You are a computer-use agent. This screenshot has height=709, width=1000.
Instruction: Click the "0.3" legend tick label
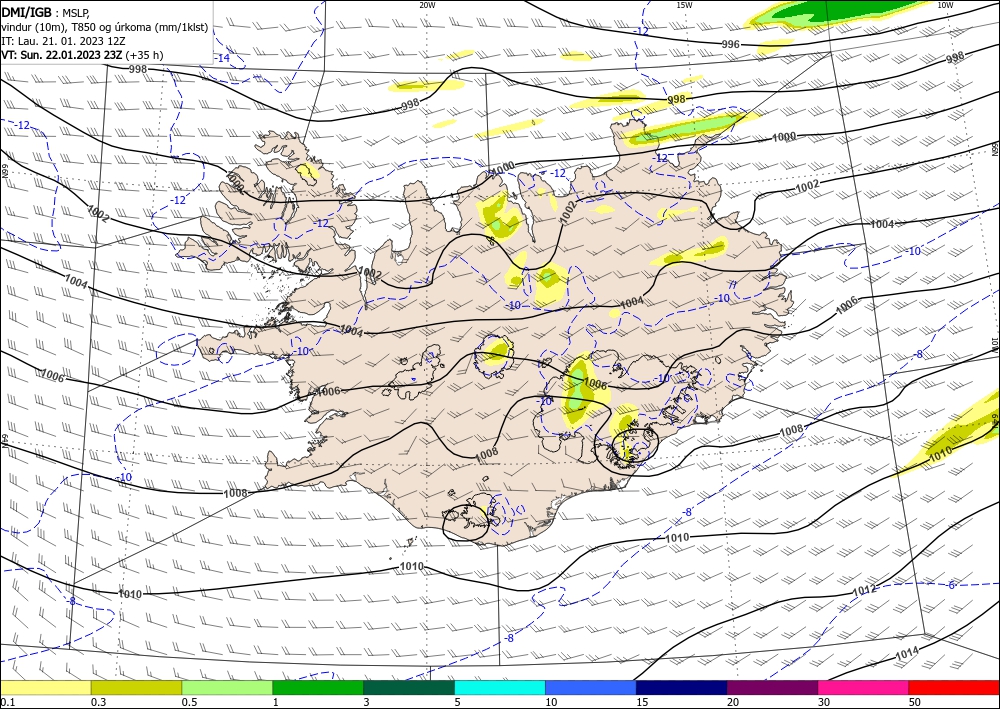pos(99,703)
